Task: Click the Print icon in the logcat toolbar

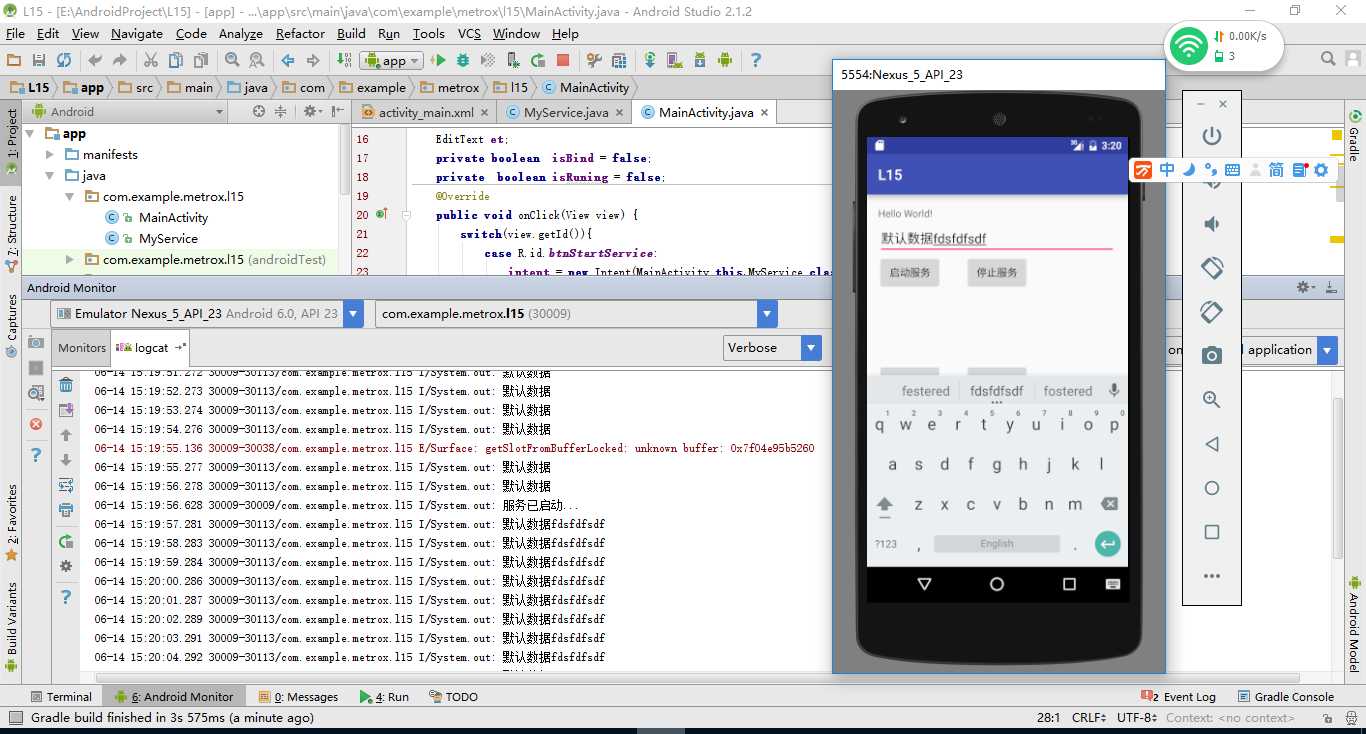Action: point(66,510)
